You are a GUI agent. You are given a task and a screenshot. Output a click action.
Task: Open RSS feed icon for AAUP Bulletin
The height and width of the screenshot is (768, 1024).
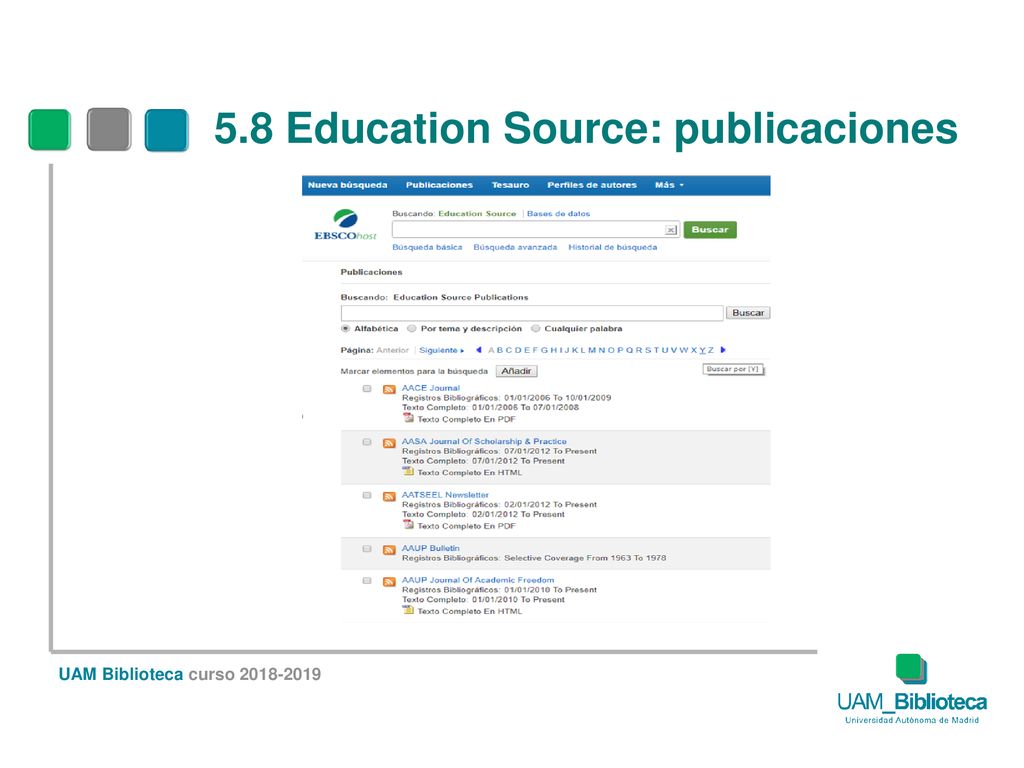(x=389, y=550)
